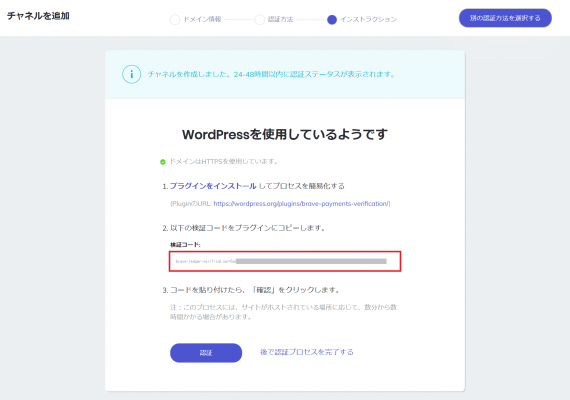Screen dimensions: 570x400
Task: Click the 認証方法 step label
Action: (x=280, y=19)
